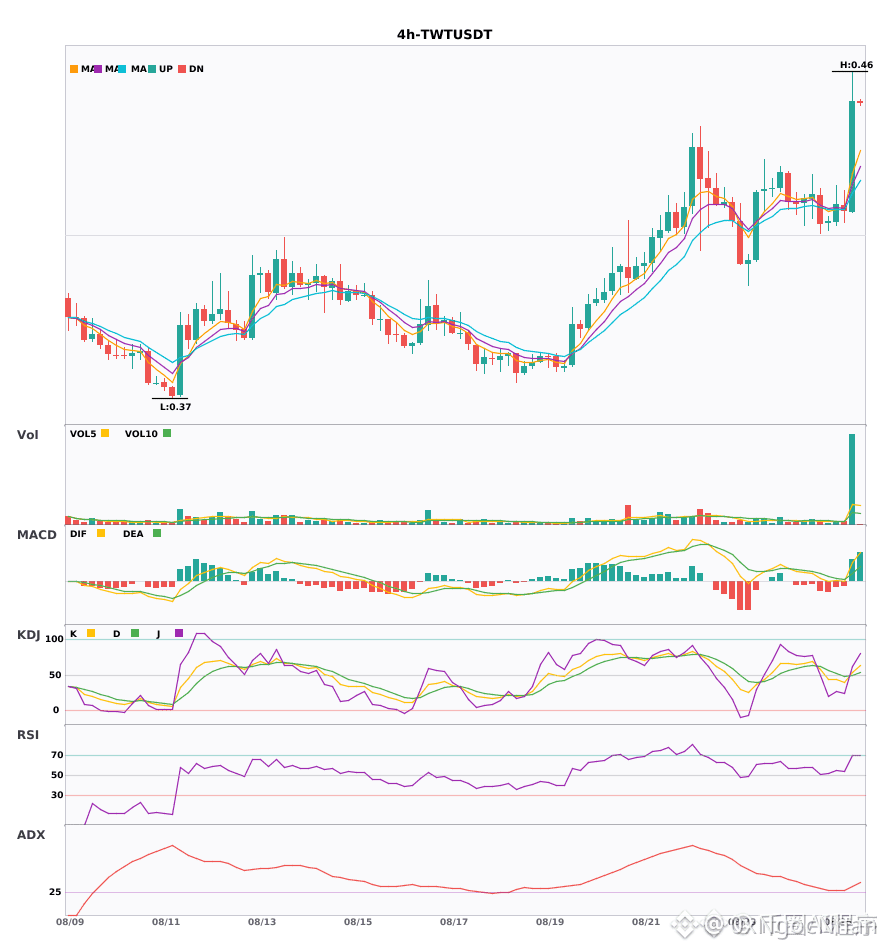Click the yellow DIF legend swatch
The height and width of the screenshot is (950, 885).
tap(101, 533)
